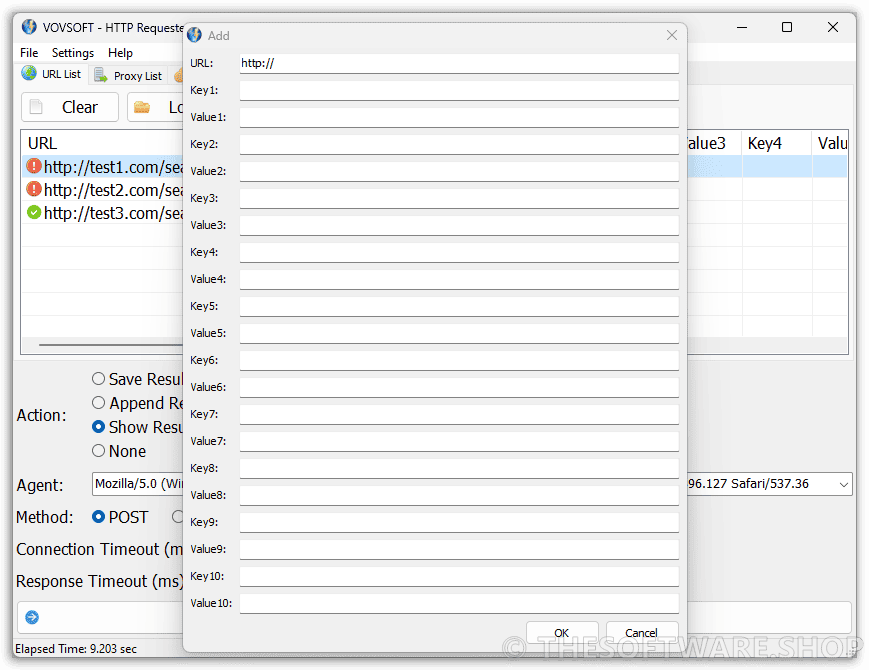Select the http://test3.com row text
The image size is (869, 670).
(113, 213)
